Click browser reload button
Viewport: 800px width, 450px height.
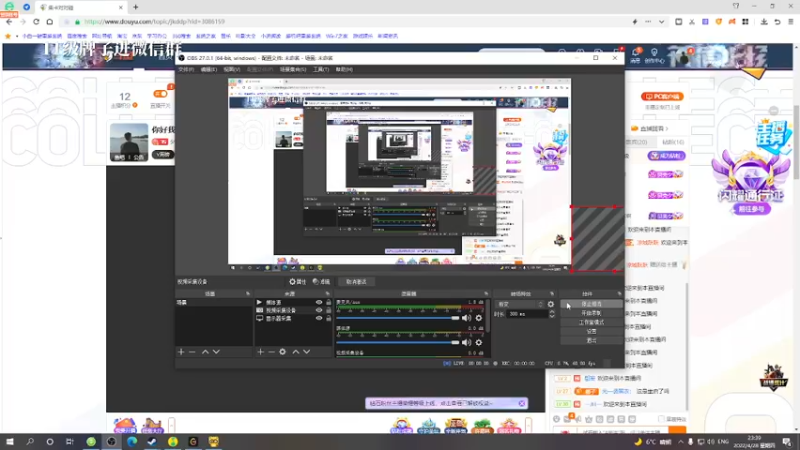point(36,22)
